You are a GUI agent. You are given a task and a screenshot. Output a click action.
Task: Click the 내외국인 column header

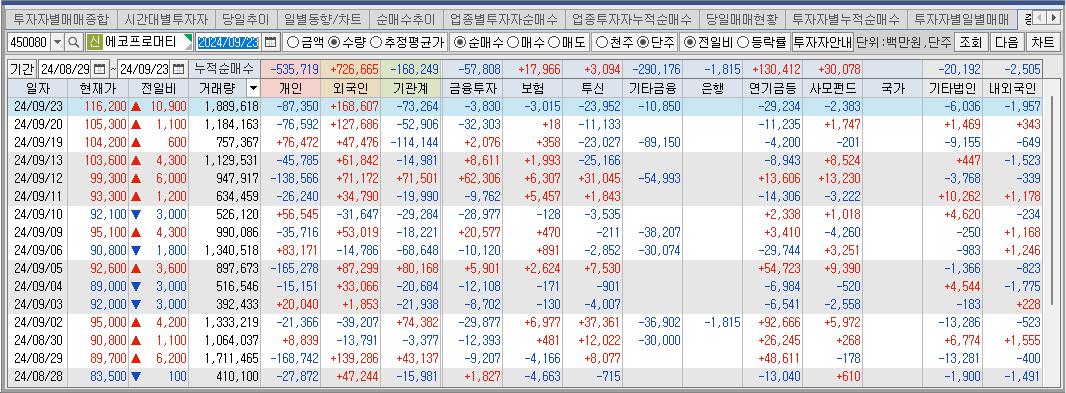[1013, 88]
